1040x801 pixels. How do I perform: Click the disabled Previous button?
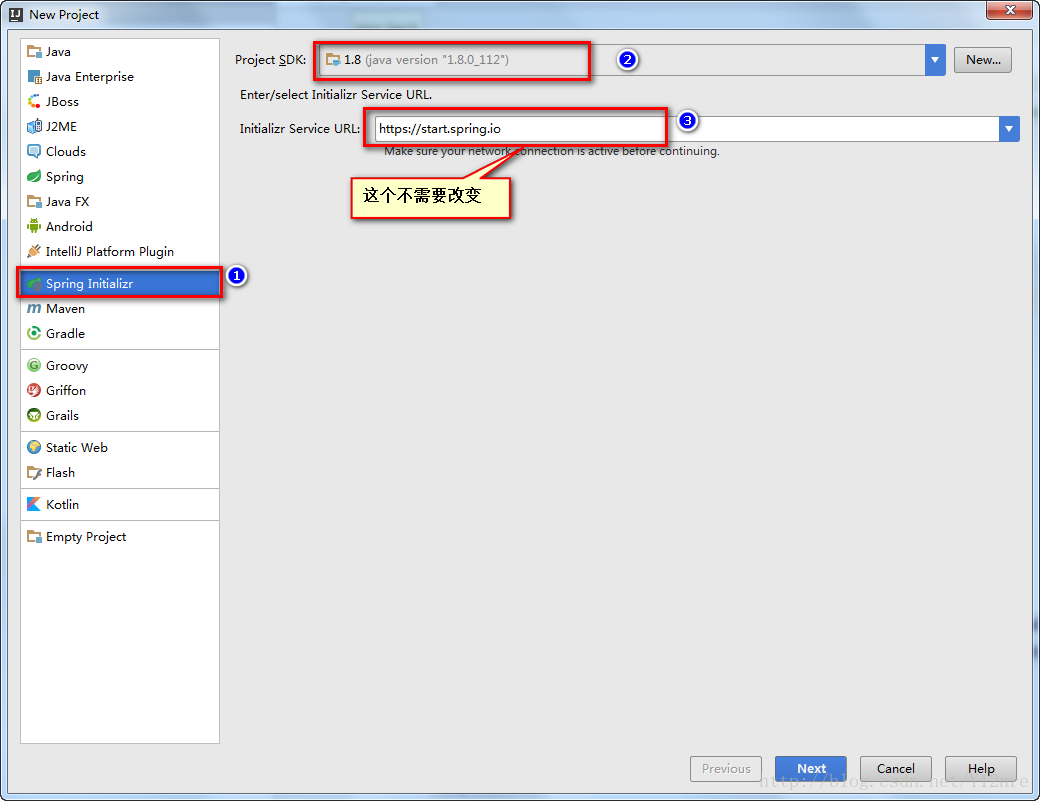(726, 769)
